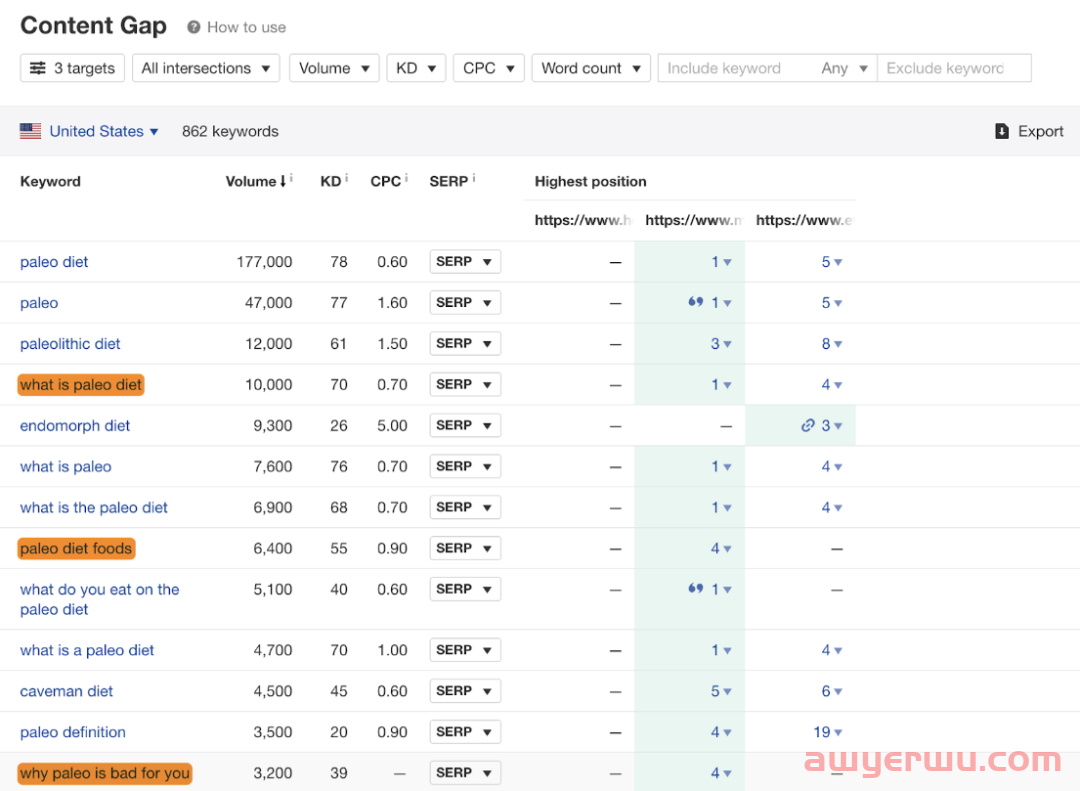Screen dimensions: 1080x791
Task: Open the KD filter dropdown
Action: 416,68
